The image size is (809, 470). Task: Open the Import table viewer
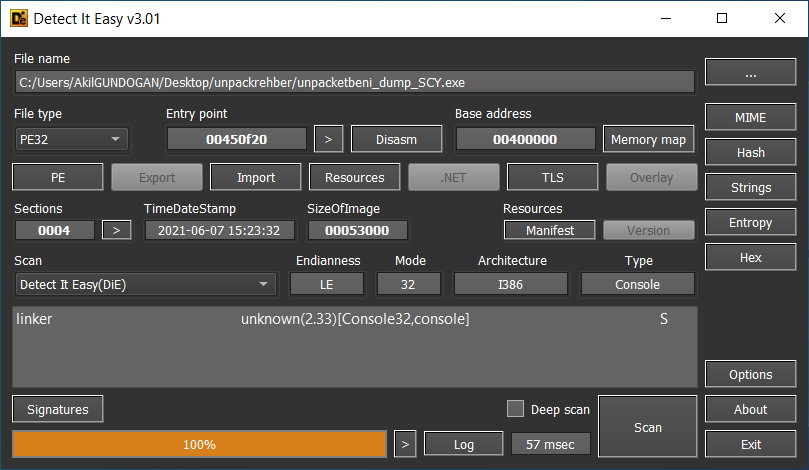pyautogui.click(x=255, y=177)
